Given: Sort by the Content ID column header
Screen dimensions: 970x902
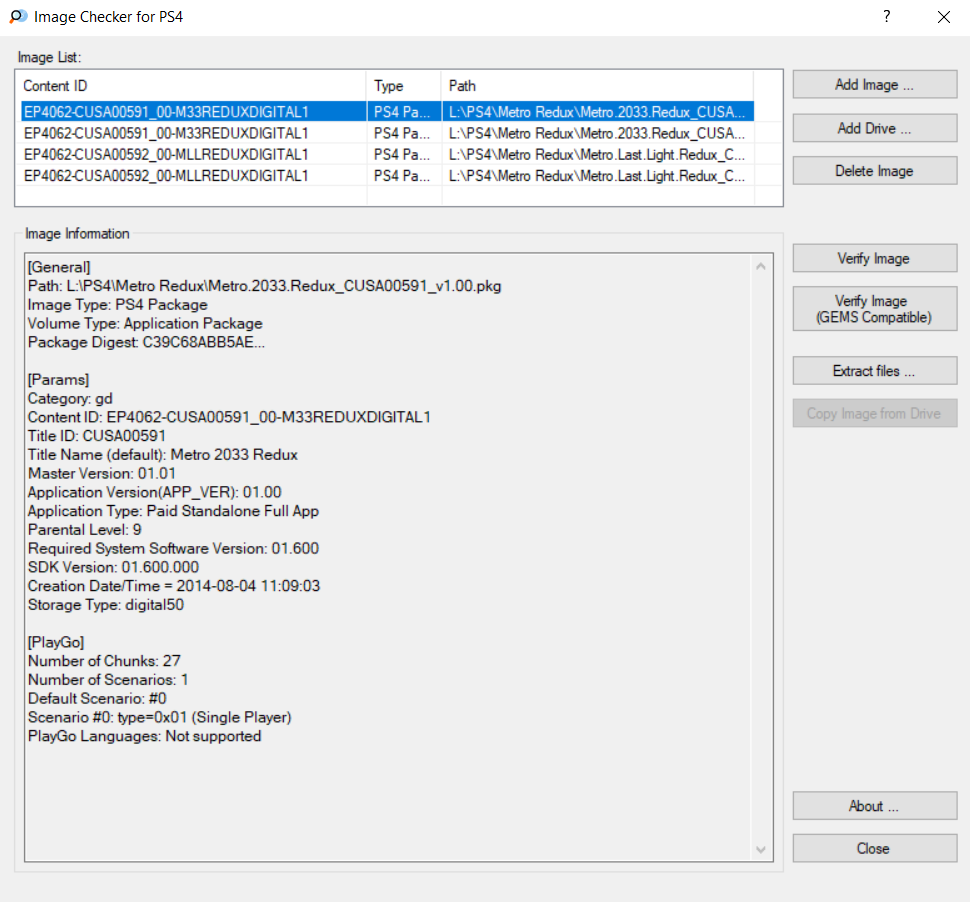Looking at the screenshot, I should [192, 86].
